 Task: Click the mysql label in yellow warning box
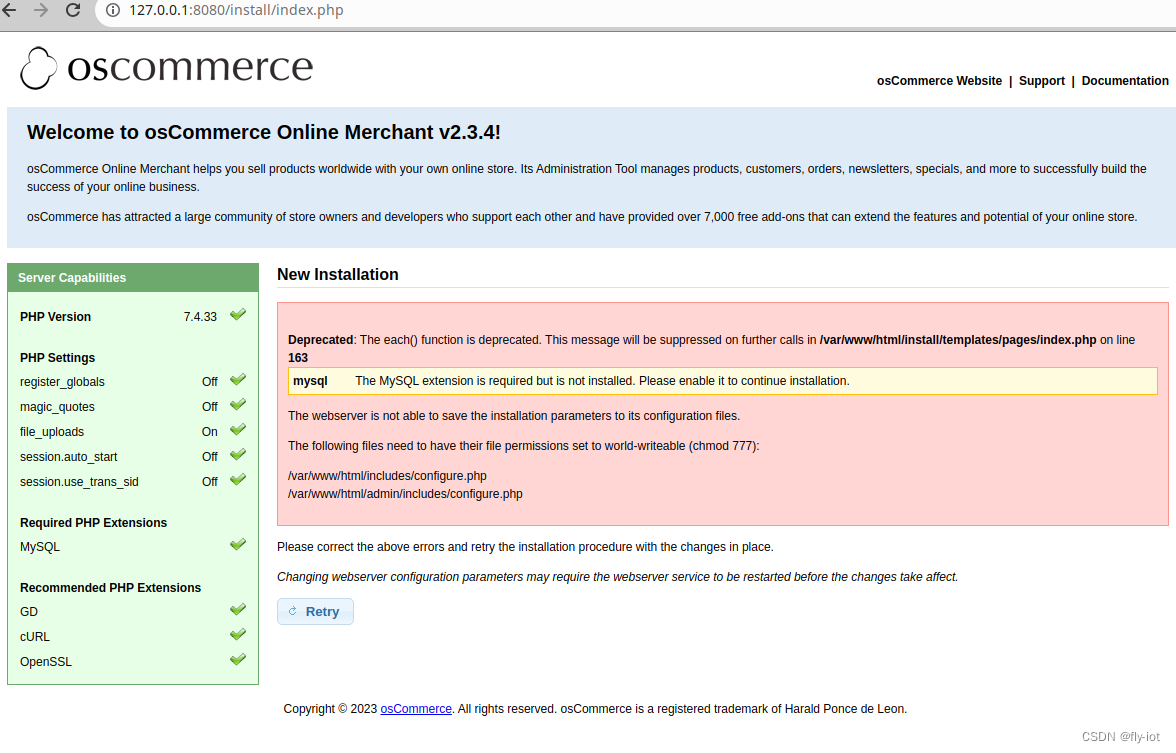[x=310, y=381]
